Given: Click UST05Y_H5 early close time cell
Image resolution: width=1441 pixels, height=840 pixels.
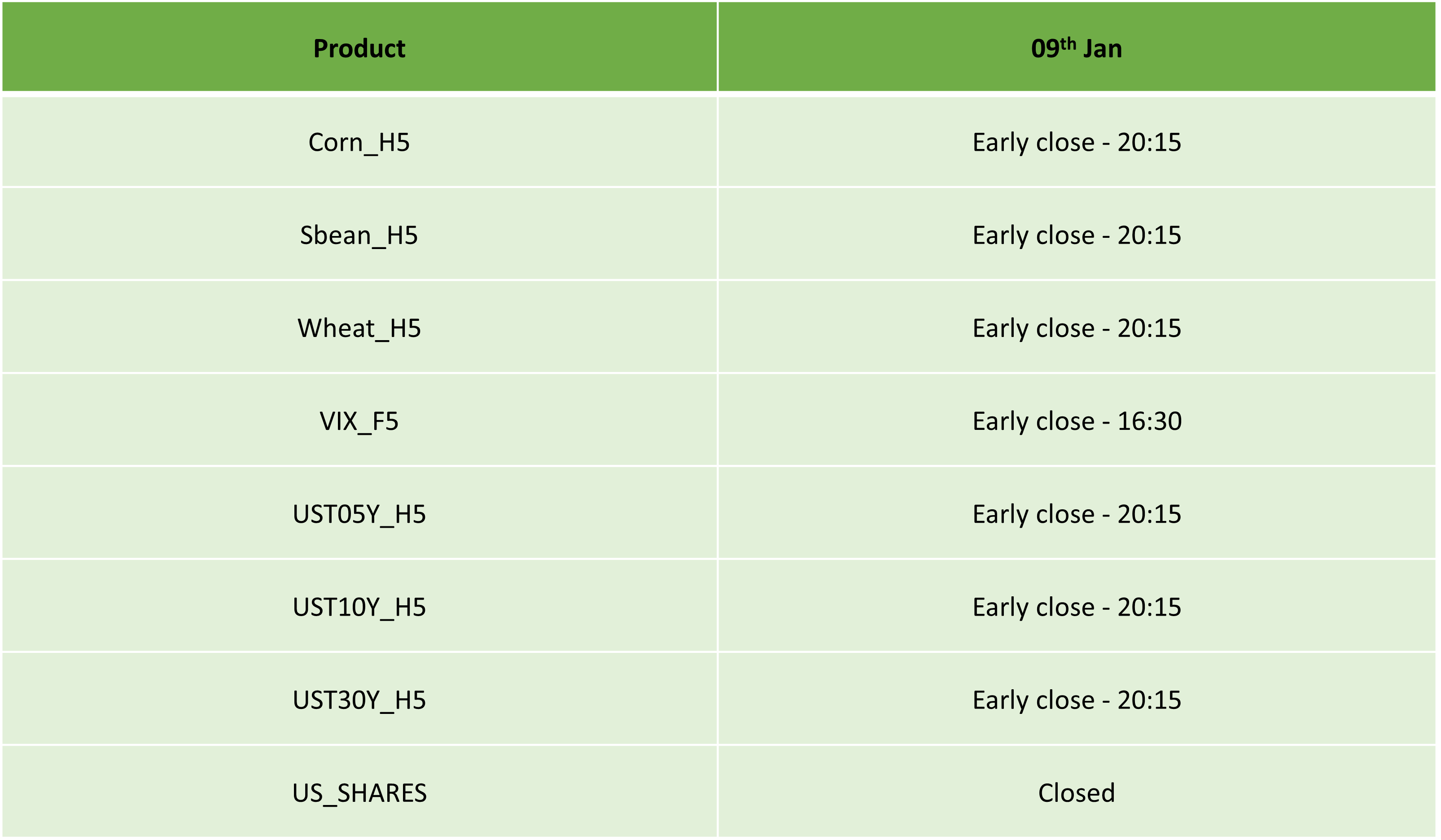Looking at the screenshot, I should 1077,513.
